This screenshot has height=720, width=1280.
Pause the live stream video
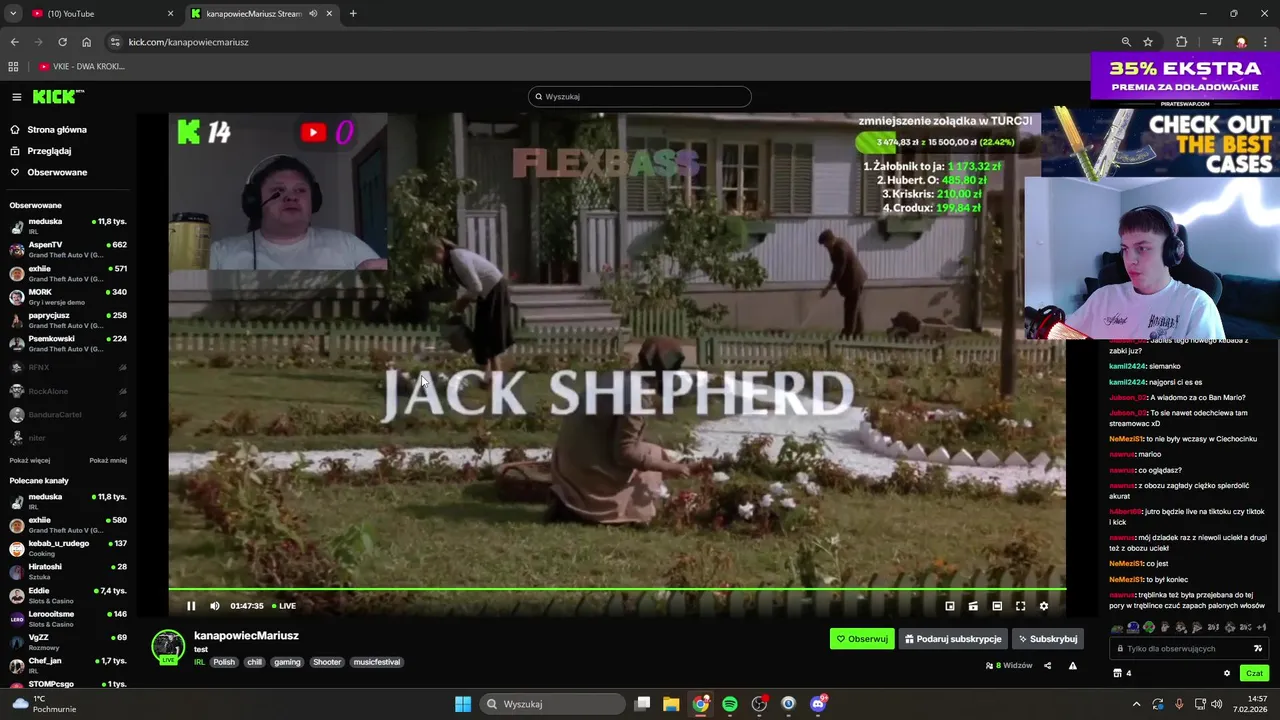coord(191,606)
